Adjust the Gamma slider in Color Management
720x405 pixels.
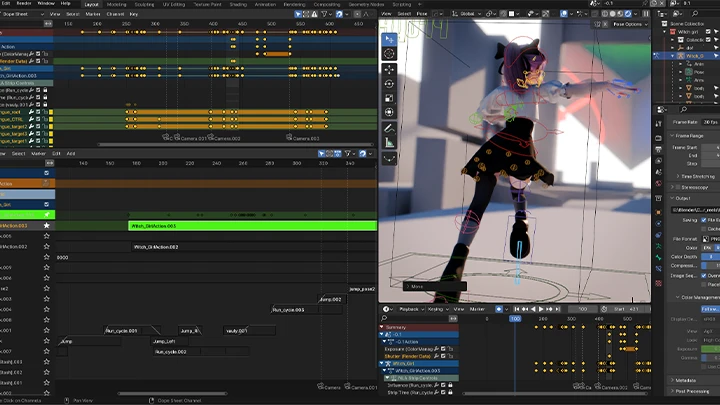710,358
